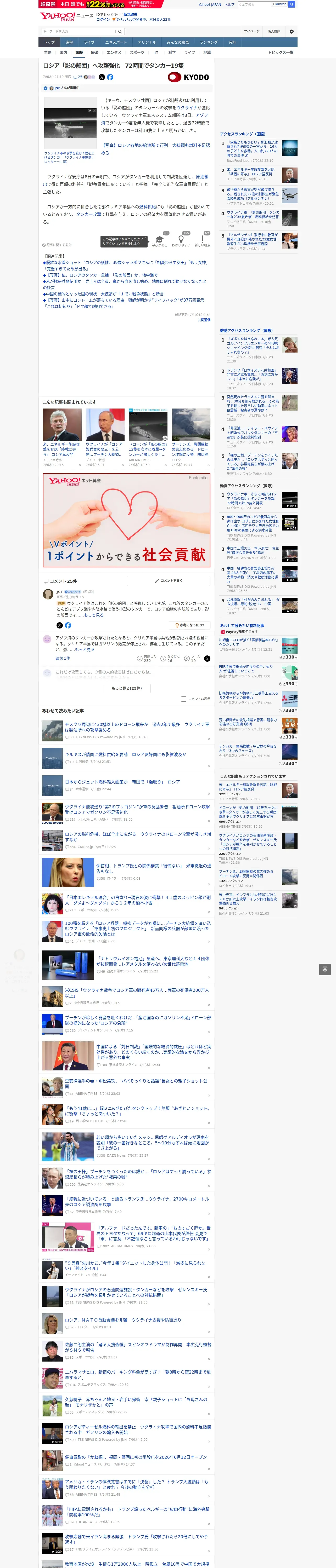Open the スポーツ category tab
Screen dimensions: 336x1568
click(137, 52)
